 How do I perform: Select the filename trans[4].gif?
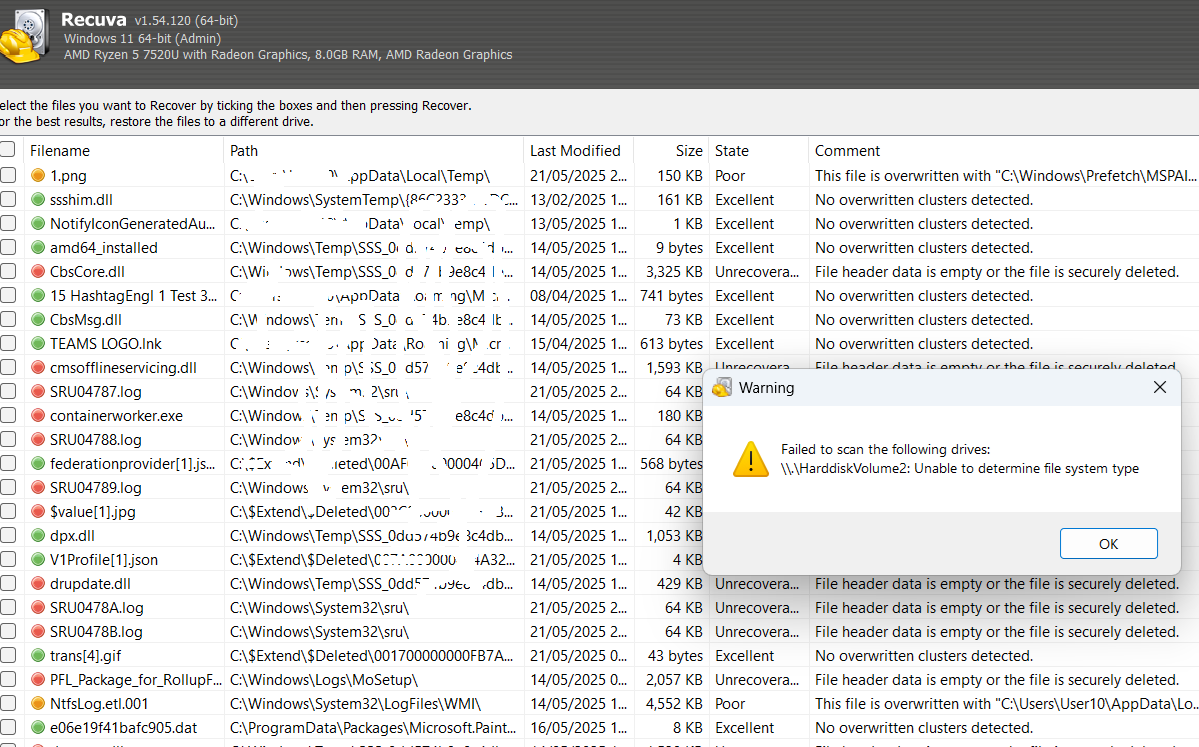pyautogui.click(x=86, y=656)
